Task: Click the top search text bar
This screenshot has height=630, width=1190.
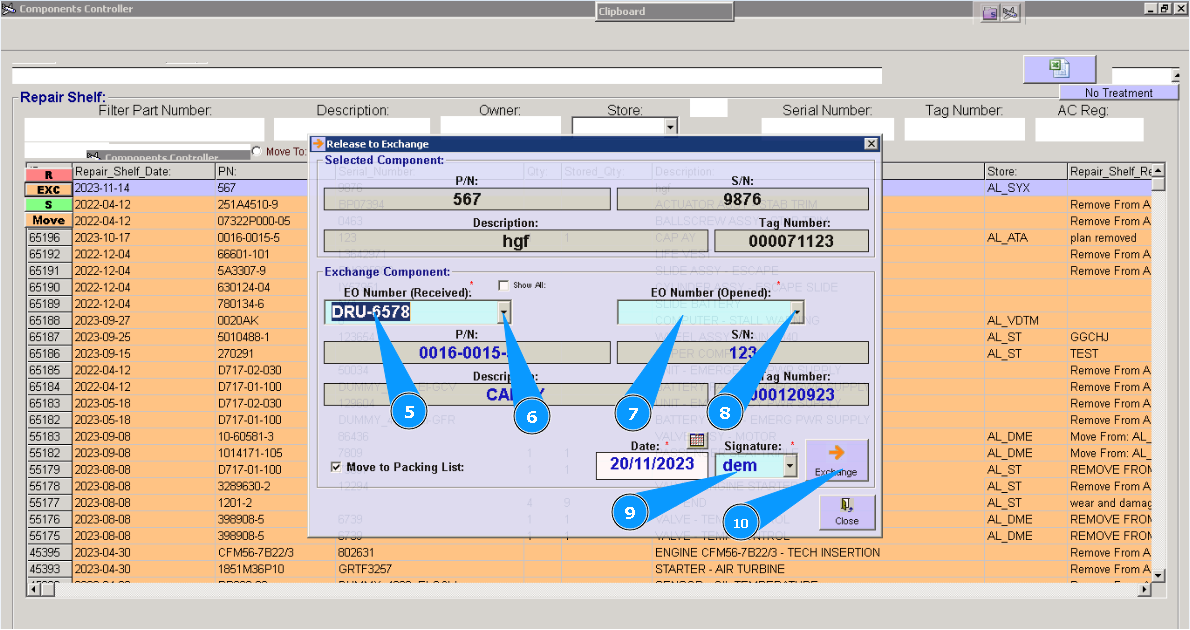Action: tap(447, 76)
